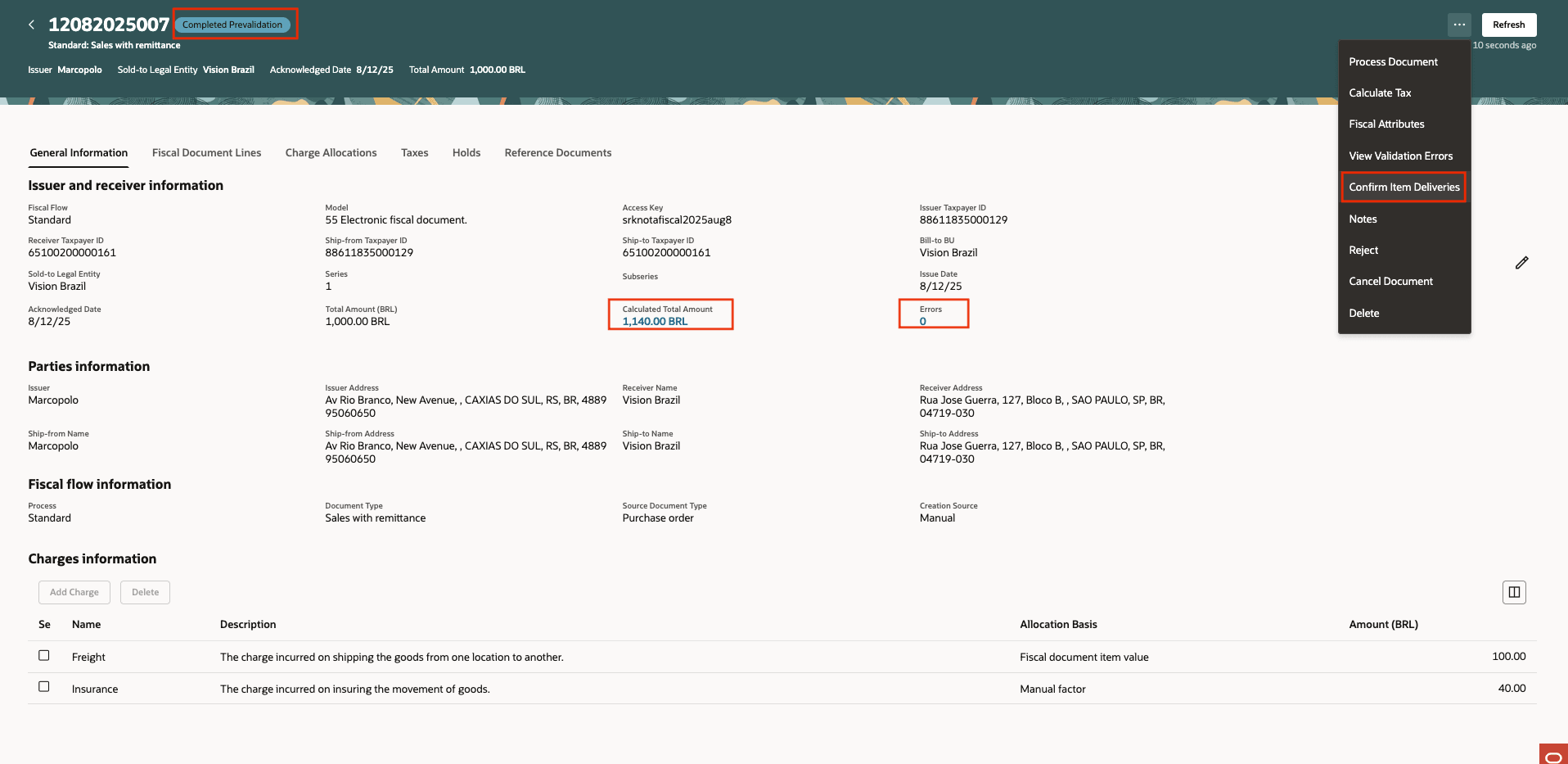1568x764 pixels.
Task: Click the Freight amount 100.00
Action: click(1508, 657)
